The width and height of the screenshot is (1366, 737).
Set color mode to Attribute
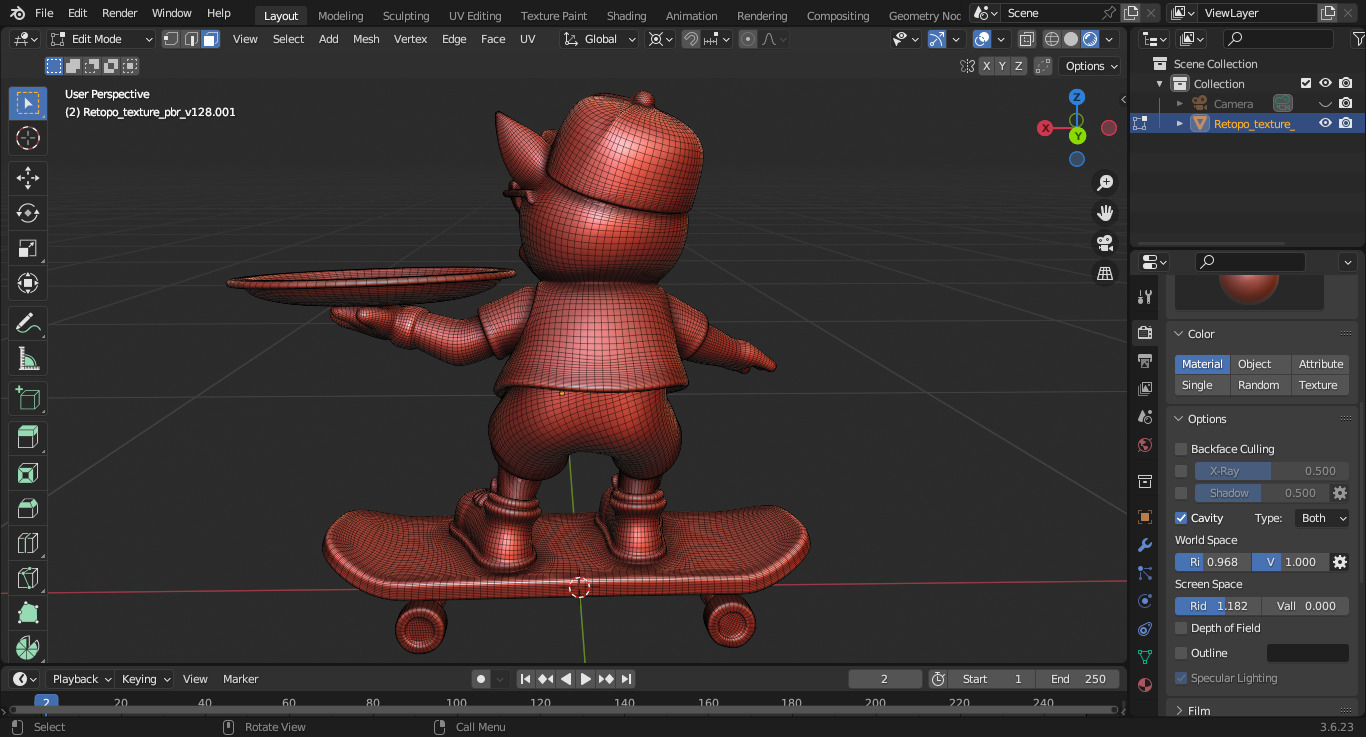(x=1319, y=364)
